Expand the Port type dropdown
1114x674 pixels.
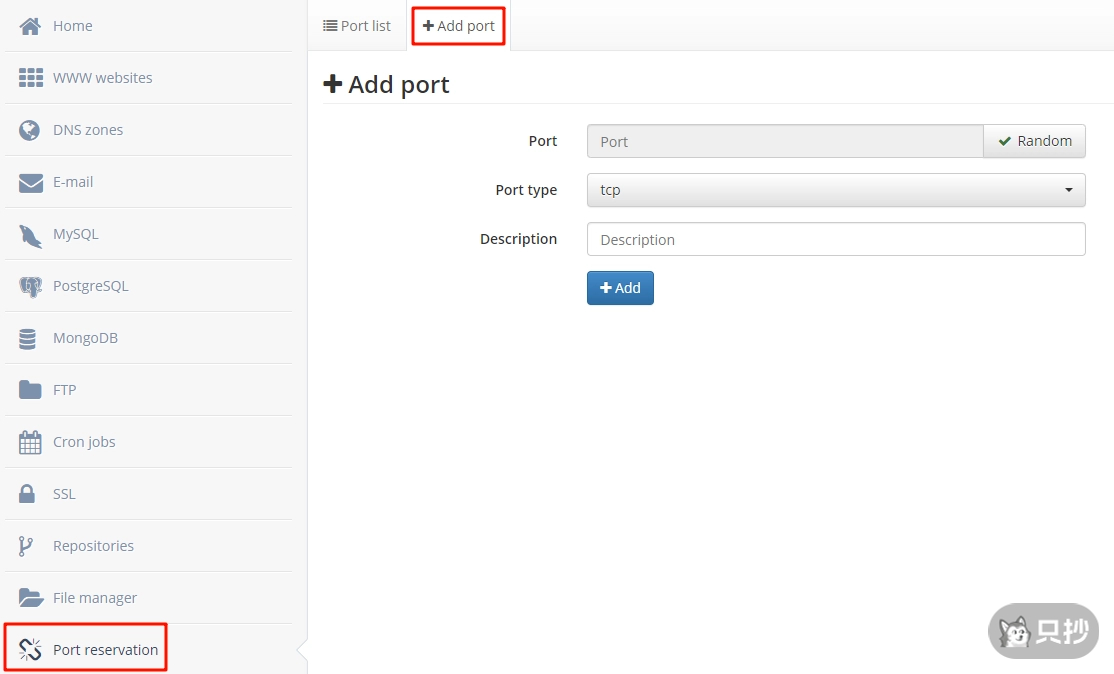(835, 190)
